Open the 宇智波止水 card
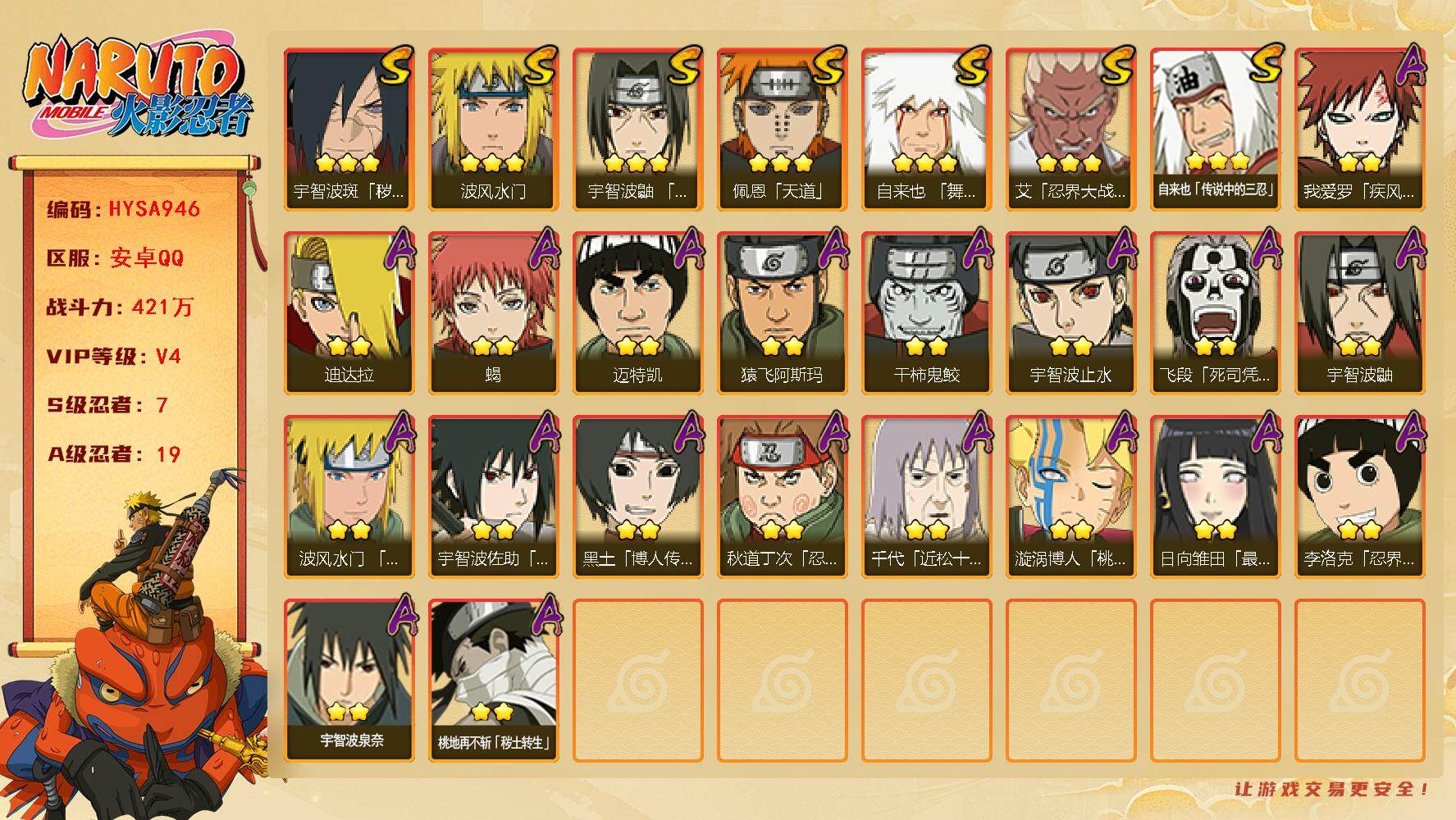This screenshot has height=820, width=1456. pyautogui.click(x=1071, y=312)
